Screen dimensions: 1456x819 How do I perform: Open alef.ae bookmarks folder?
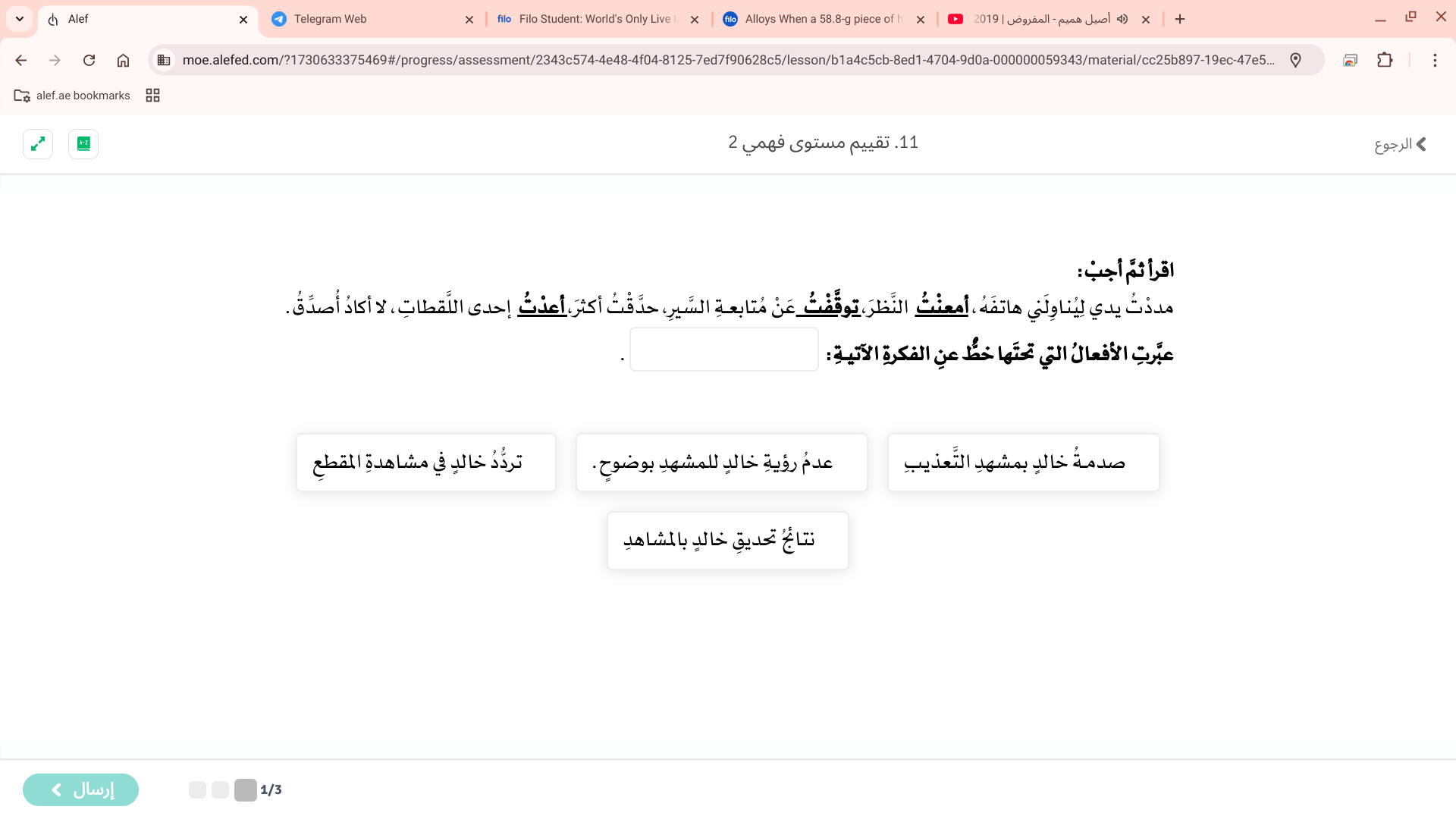(x=73, y=96)
